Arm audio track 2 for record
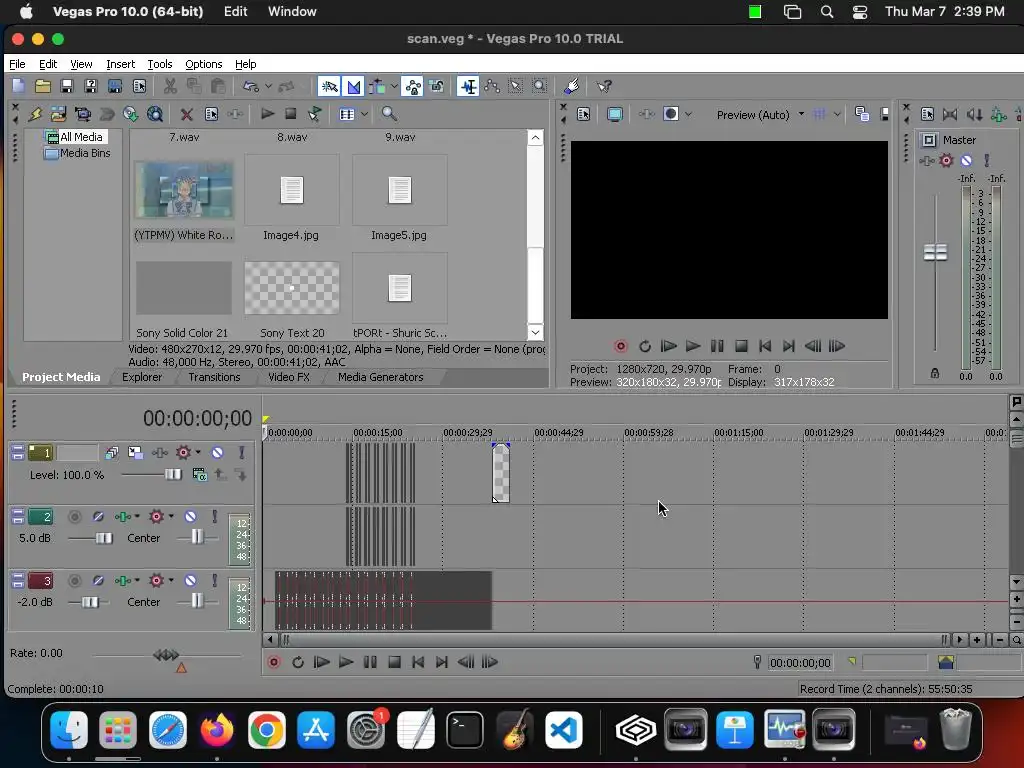Image resolution: width=1024 pixels, height=768 pixels. [x=75, y=517]
